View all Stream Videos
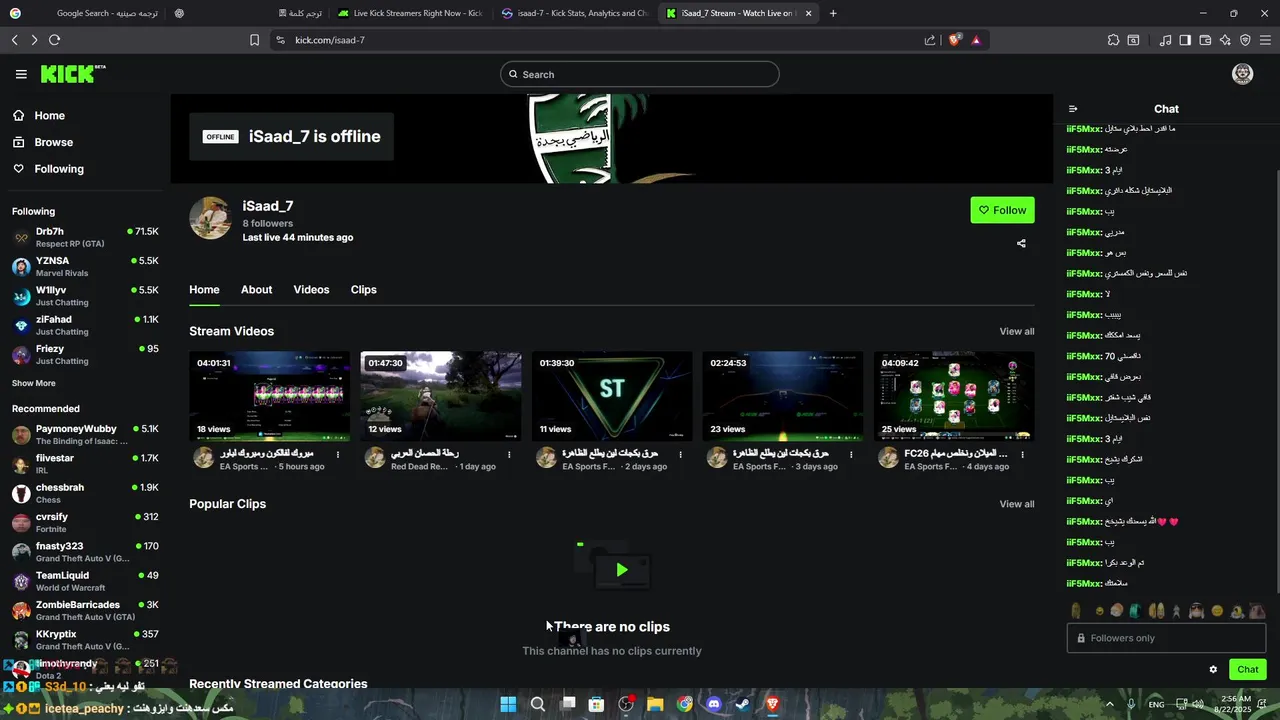The height and width of the screenshot is (720, 1280). click(1017, 332)
